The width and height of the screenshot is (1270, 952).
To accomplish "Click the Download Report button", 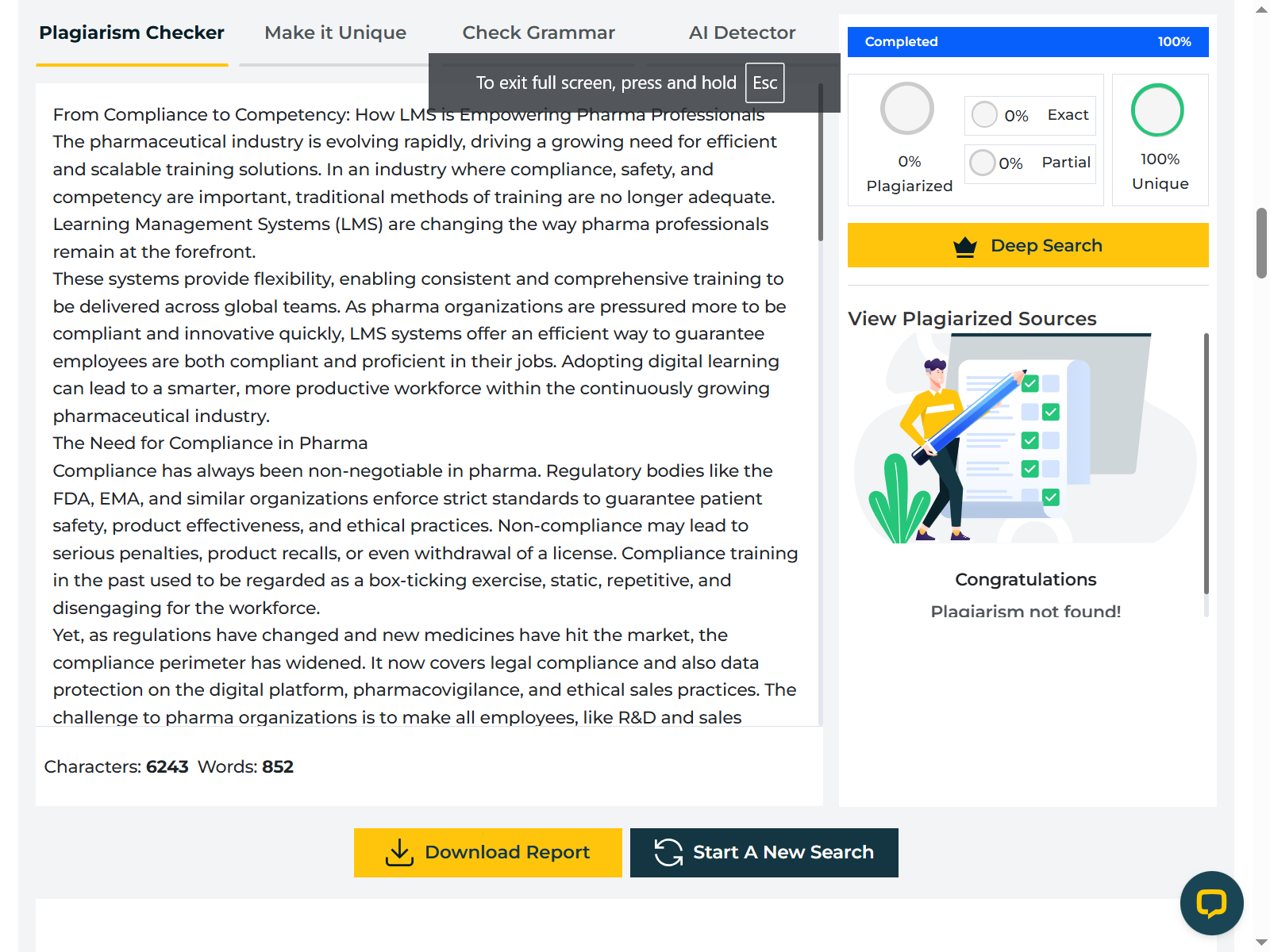I will pyautogui.click(x=488, y=853).
